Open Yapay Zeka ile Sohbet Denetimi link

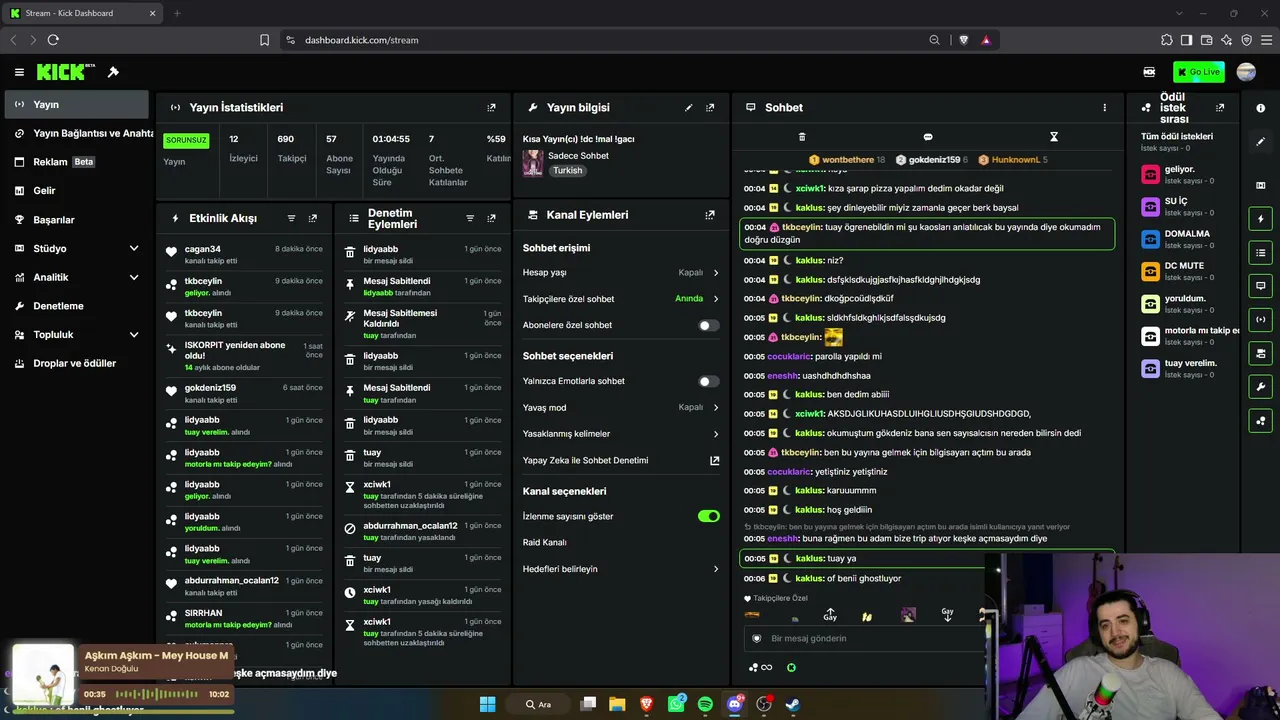click(621, 460)
